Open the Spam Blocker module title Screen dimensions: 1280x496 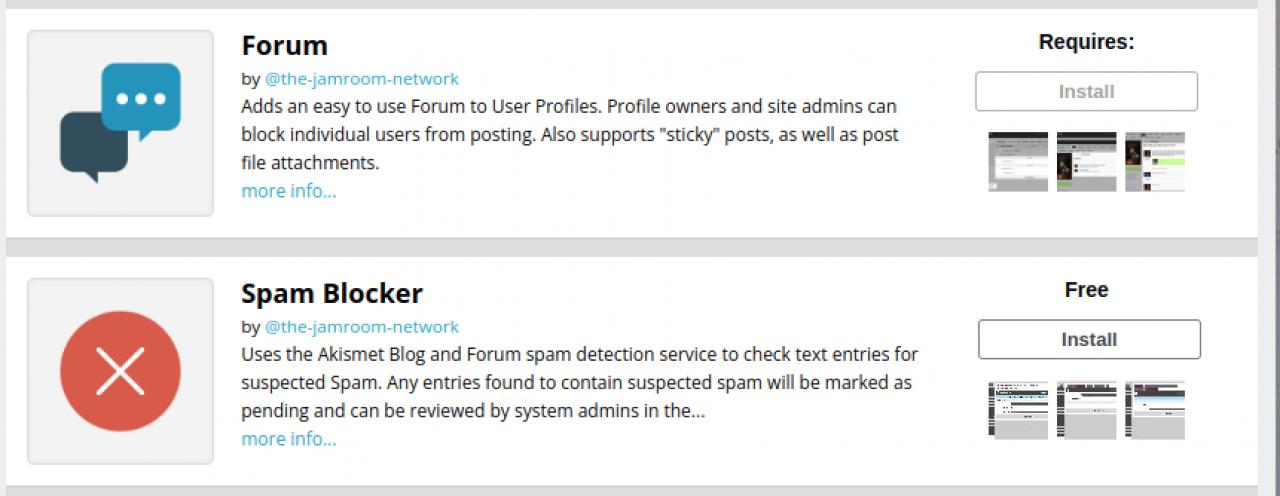coord(331,294)
